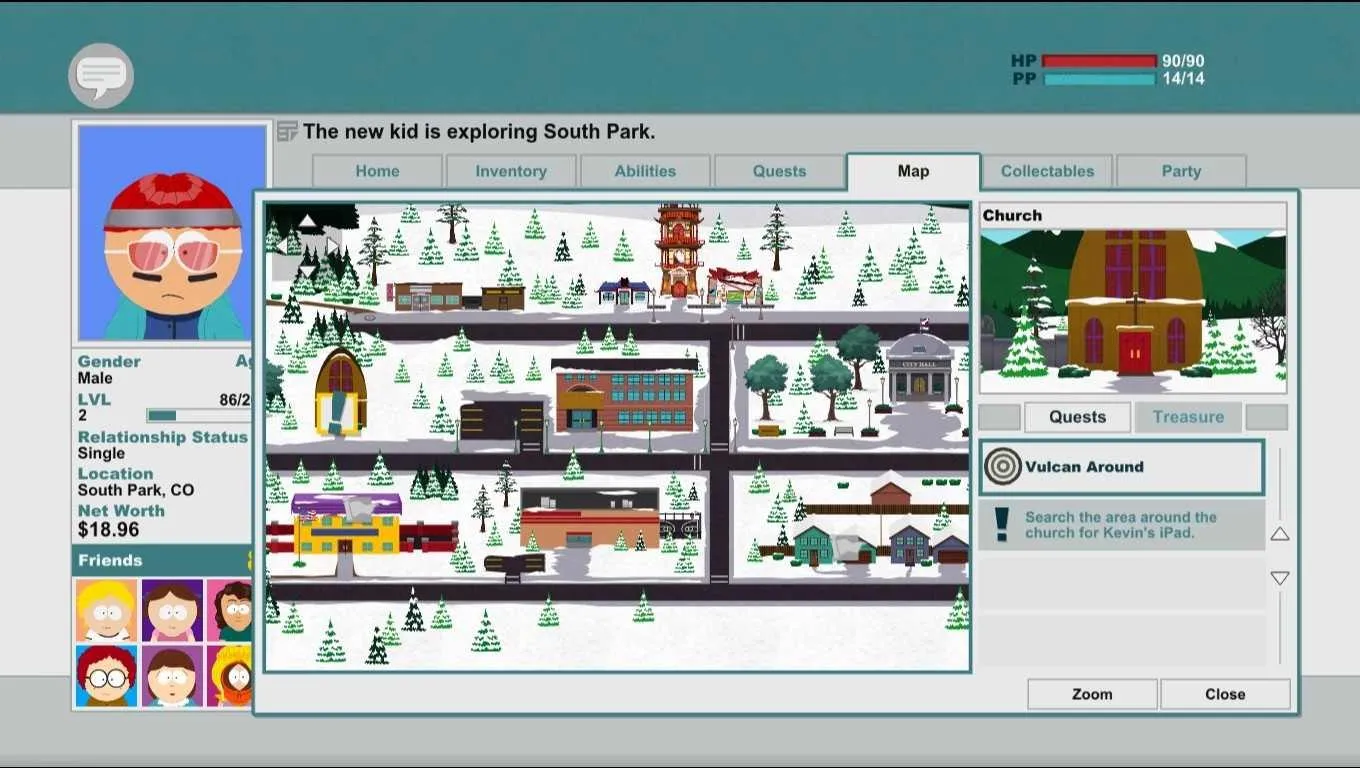Open the Party tab
1360x768 pixels.
coord(1181,171)
